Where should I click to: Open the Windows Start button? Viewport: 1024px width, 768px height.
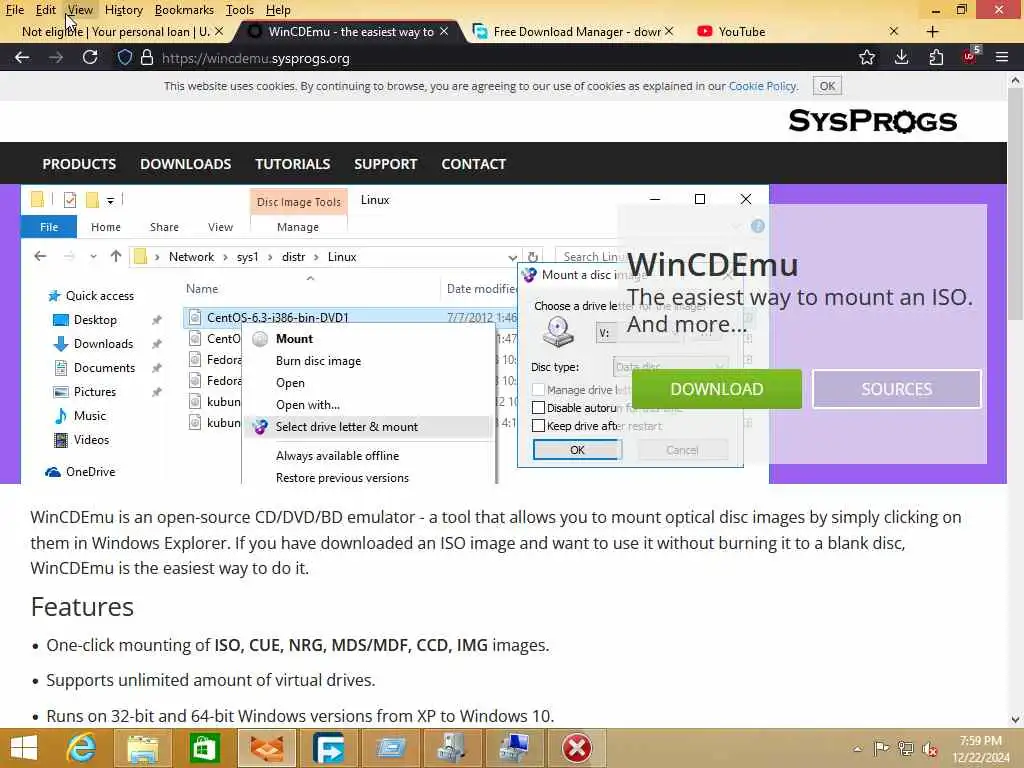(24, 748)
